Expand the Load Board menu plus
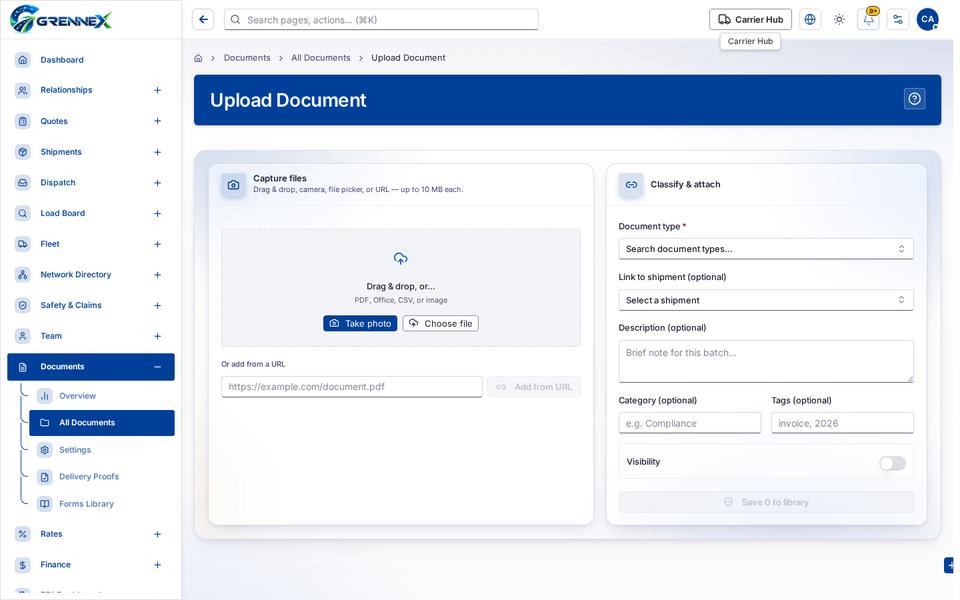 [x=157, y=214]
